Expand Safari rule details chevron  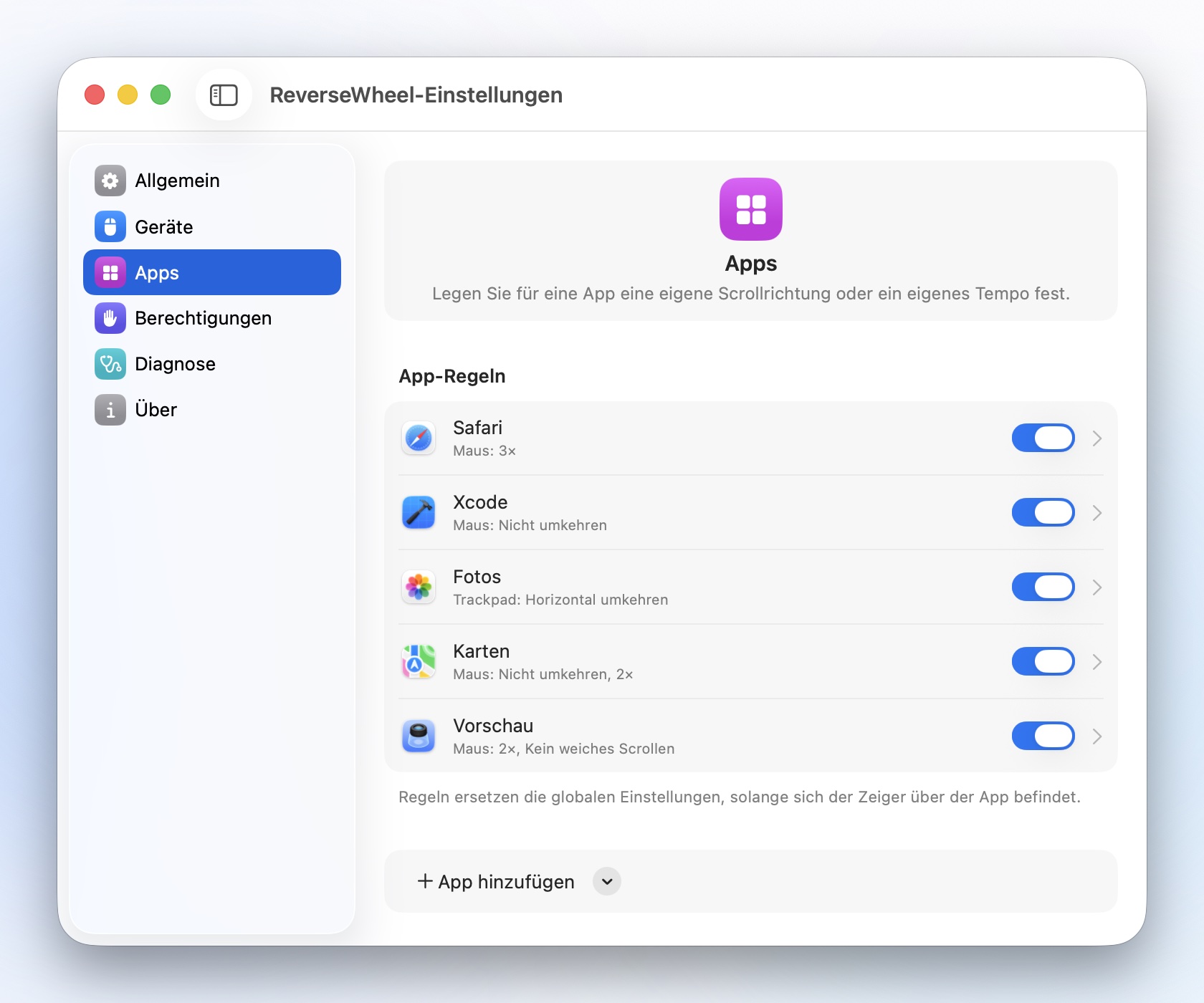point(1097,438)
